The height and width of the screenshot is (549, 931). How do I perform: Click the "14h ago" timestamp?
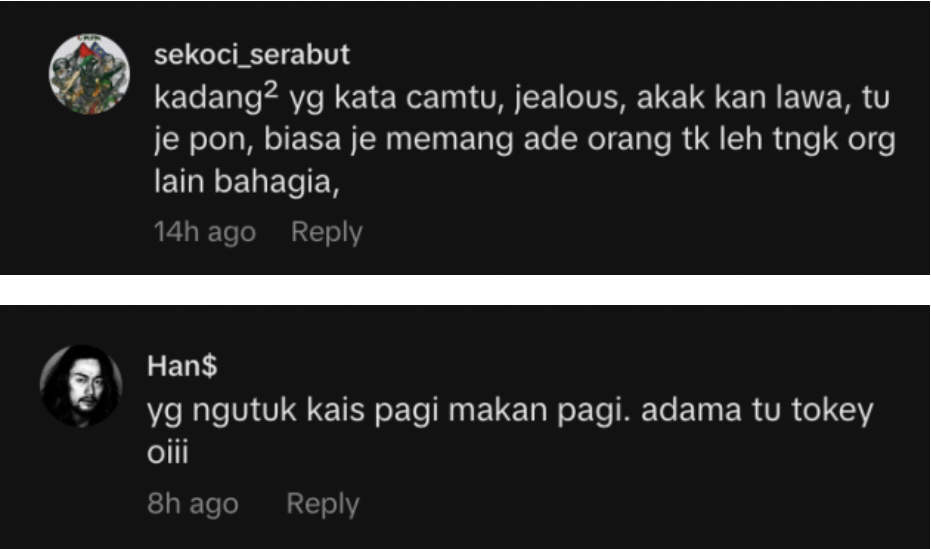pyautogui.click(x=205, y=232)
